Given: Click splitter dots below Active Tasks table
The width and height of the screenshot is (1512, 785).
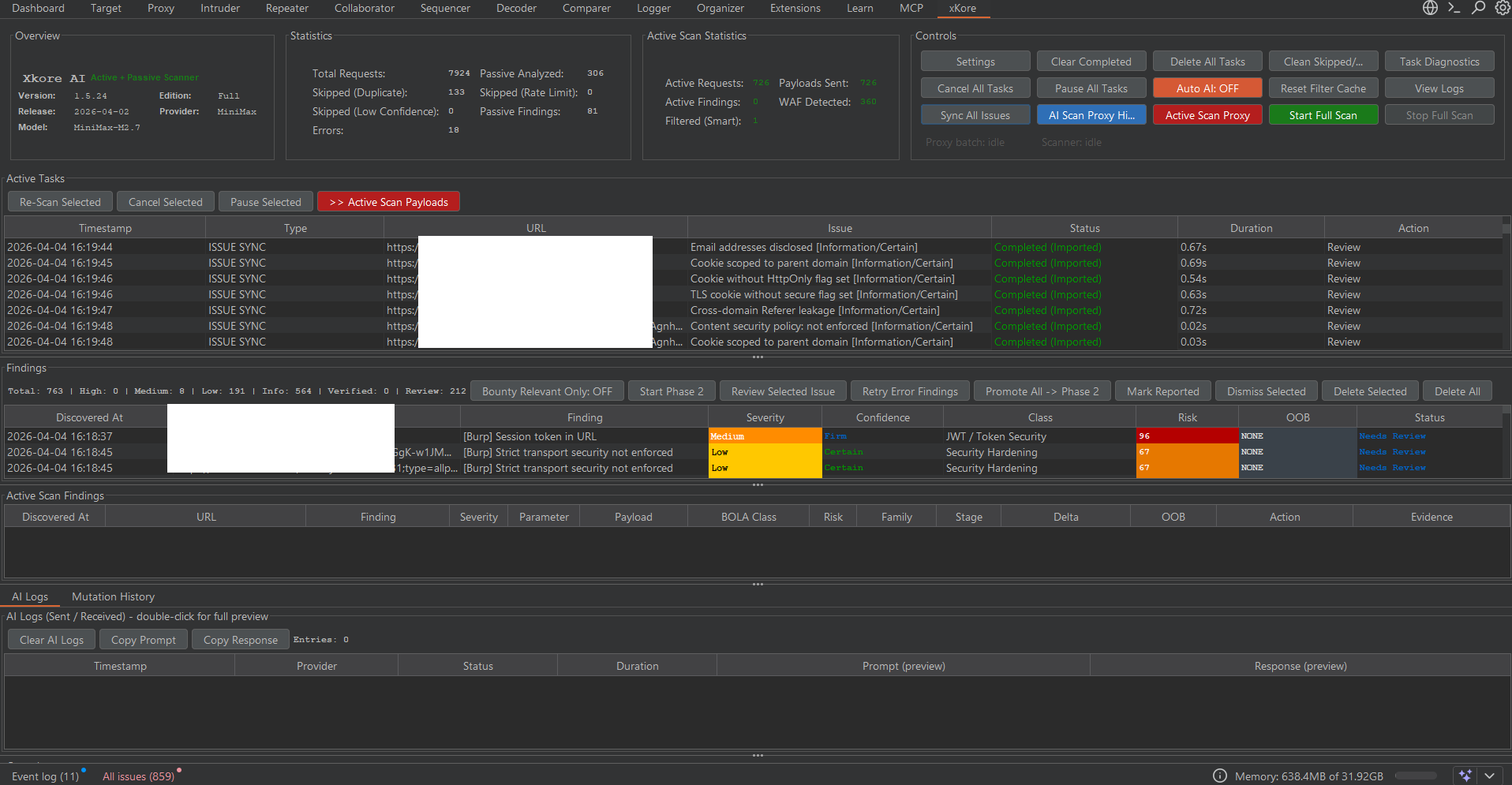Looking at the screenshot, I should [758, 357].
